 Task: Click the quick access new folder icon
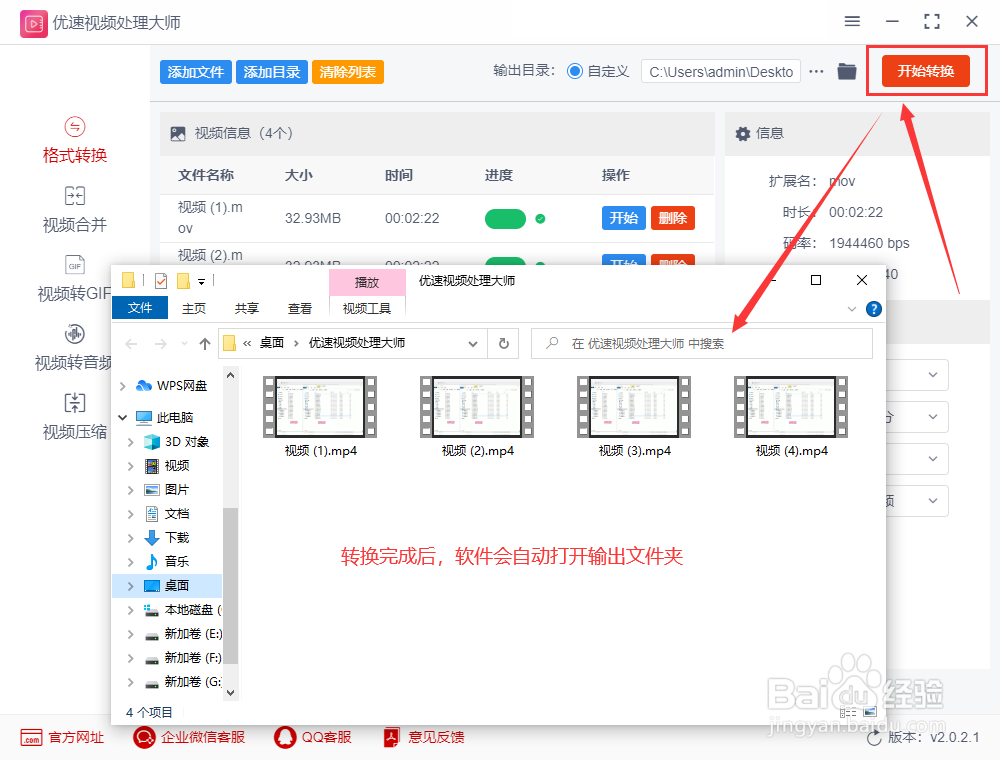coord(184,281)
